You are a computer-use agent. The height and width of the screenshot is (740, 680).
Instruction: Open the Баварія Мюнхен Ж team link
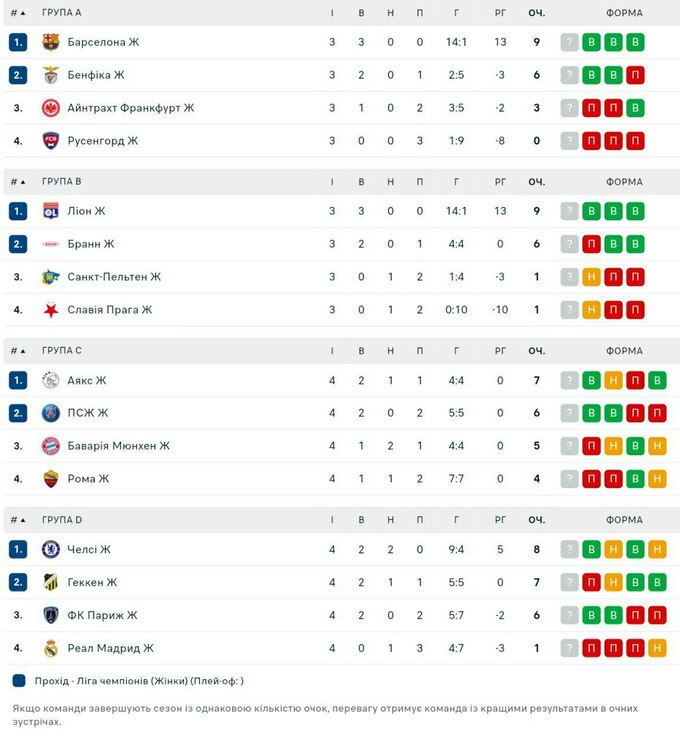pos(119,446)
